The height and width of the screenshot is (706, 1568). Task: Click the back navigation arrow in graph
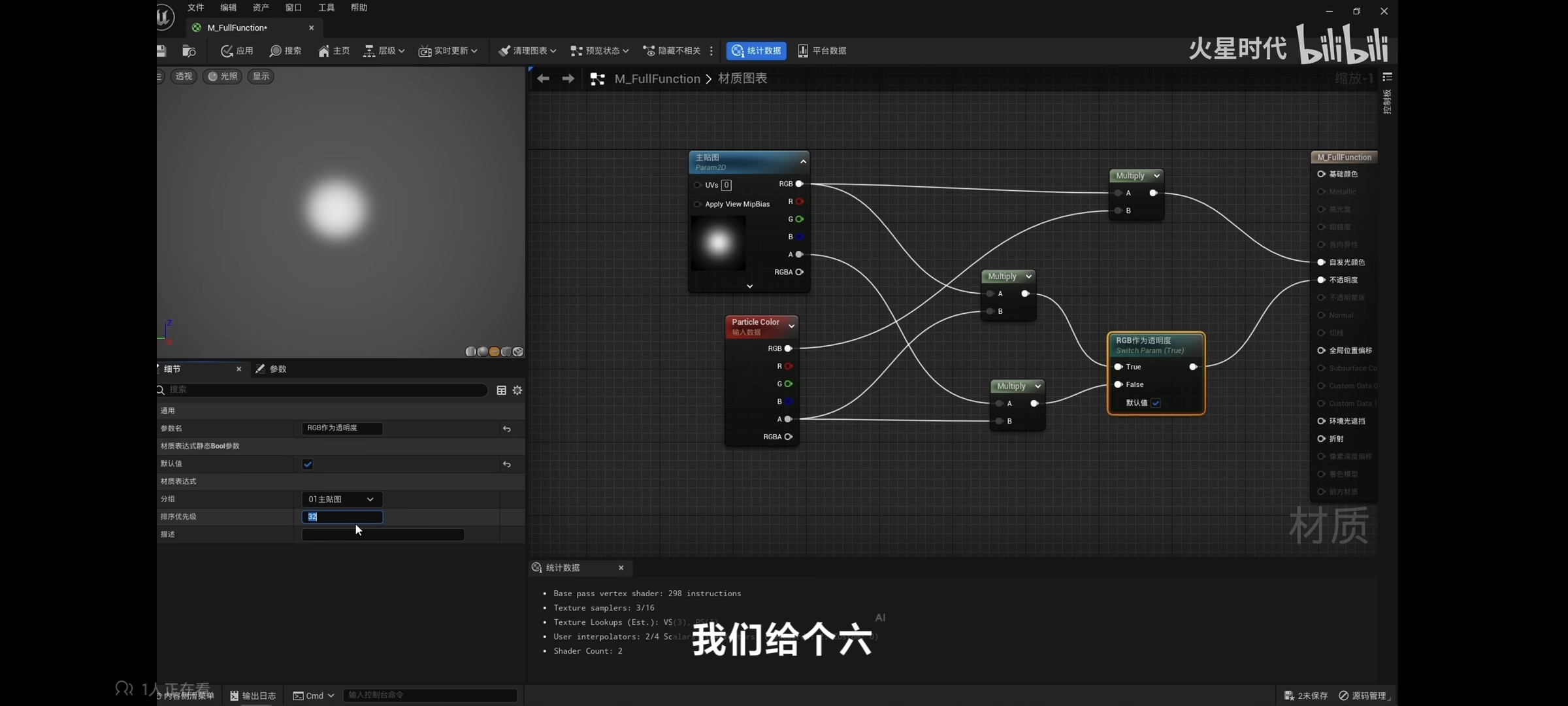point(543,79)
